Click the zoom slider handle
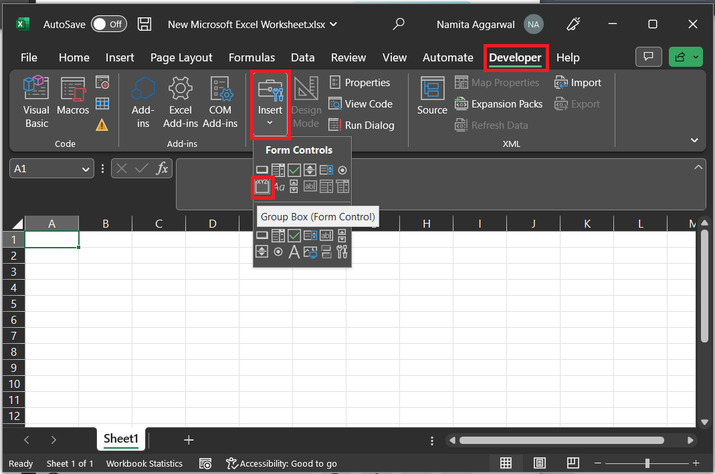The width and height of the screenshot is (715, 474). coord(647,464)
